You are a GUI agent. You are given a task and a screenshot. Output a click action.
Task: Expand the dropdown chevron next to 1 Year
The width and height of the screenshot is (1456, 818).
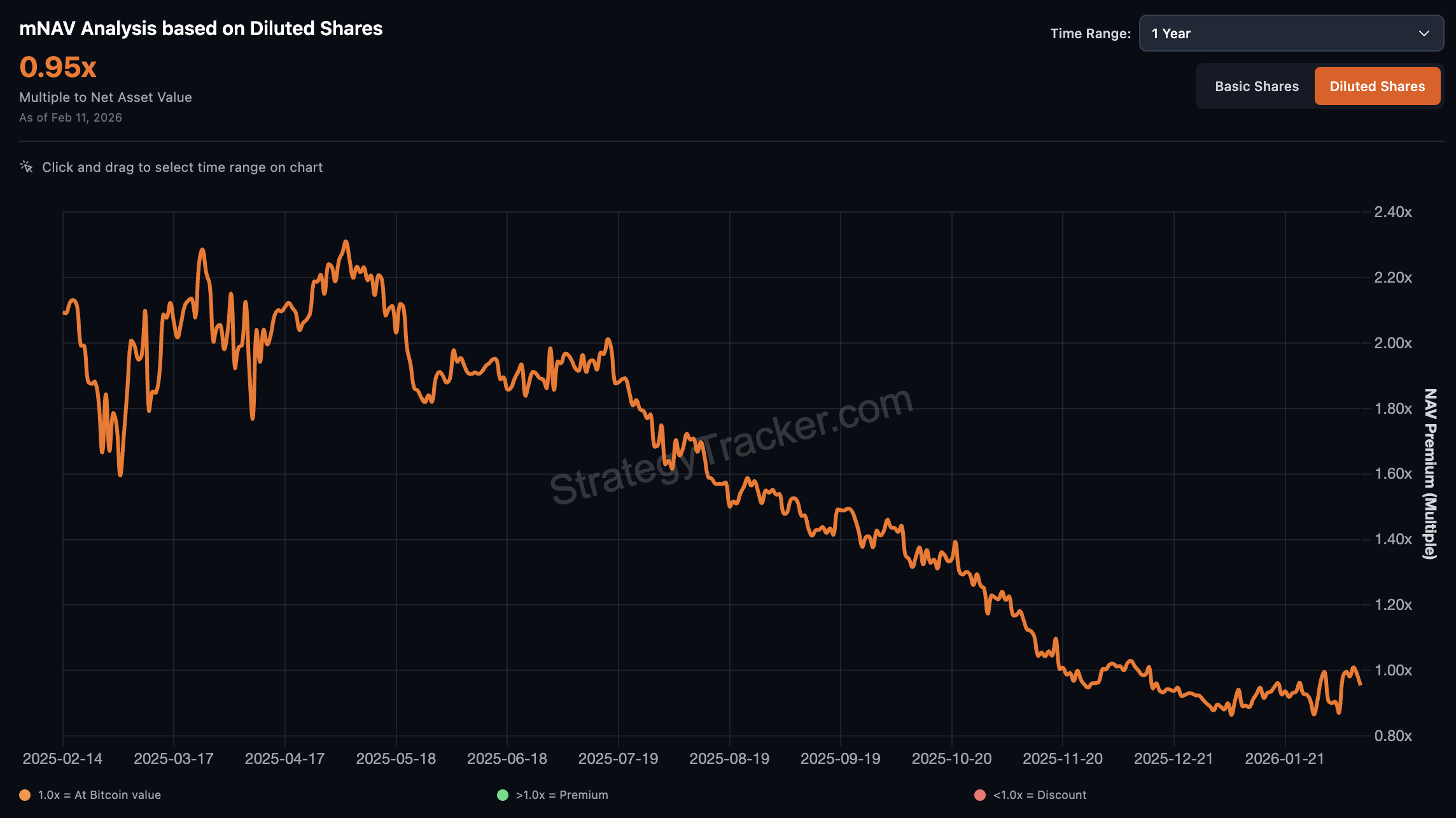[1424, 33]
